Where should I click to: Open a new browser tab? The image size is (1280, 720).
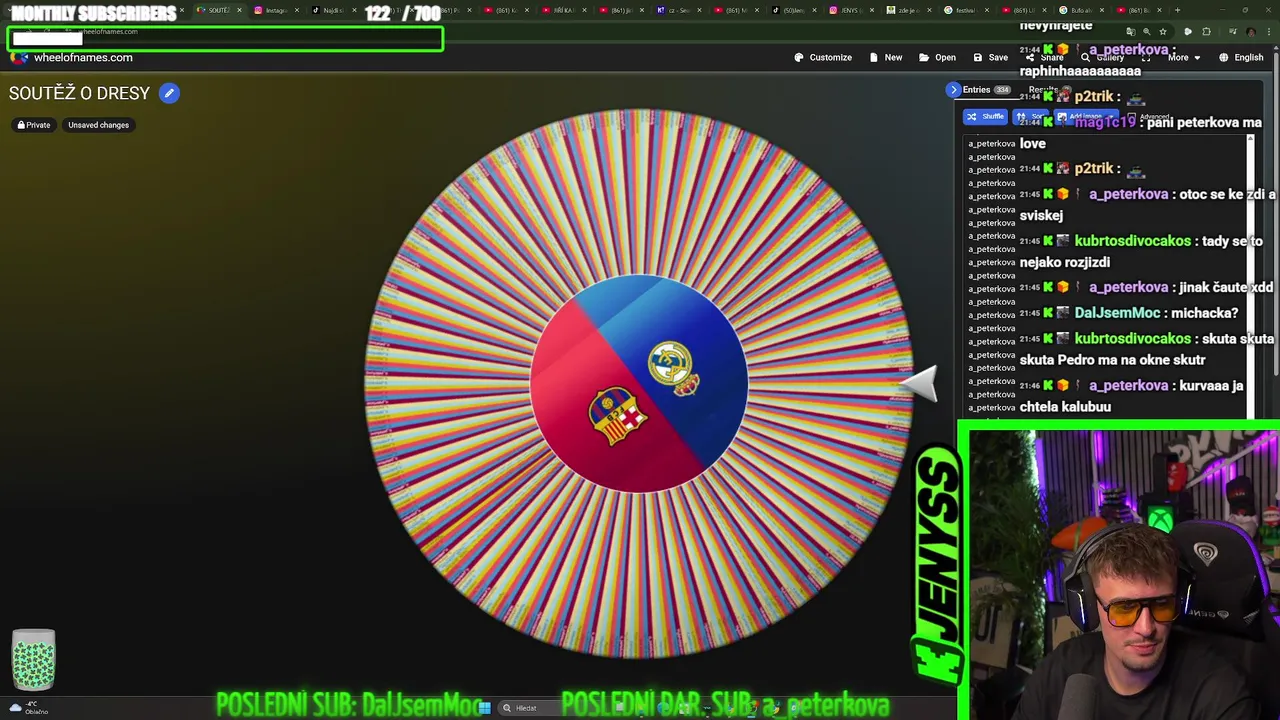[x=1177, y=10]
